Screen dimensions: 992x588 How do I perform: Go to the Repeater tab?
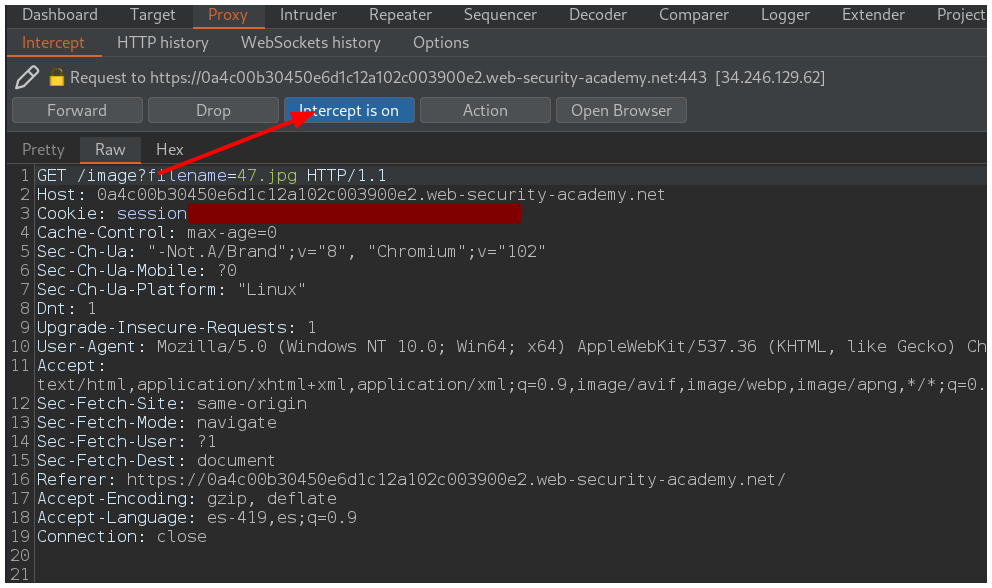point(400,14)
